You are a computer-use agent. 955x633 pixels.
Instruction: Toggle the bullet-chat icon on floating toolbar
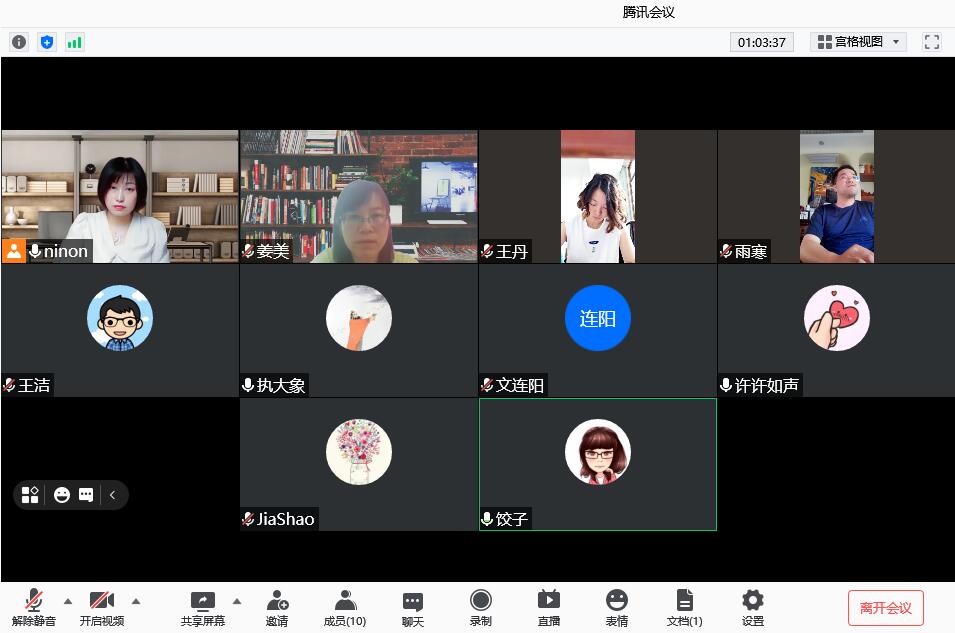tap(87, 495)
